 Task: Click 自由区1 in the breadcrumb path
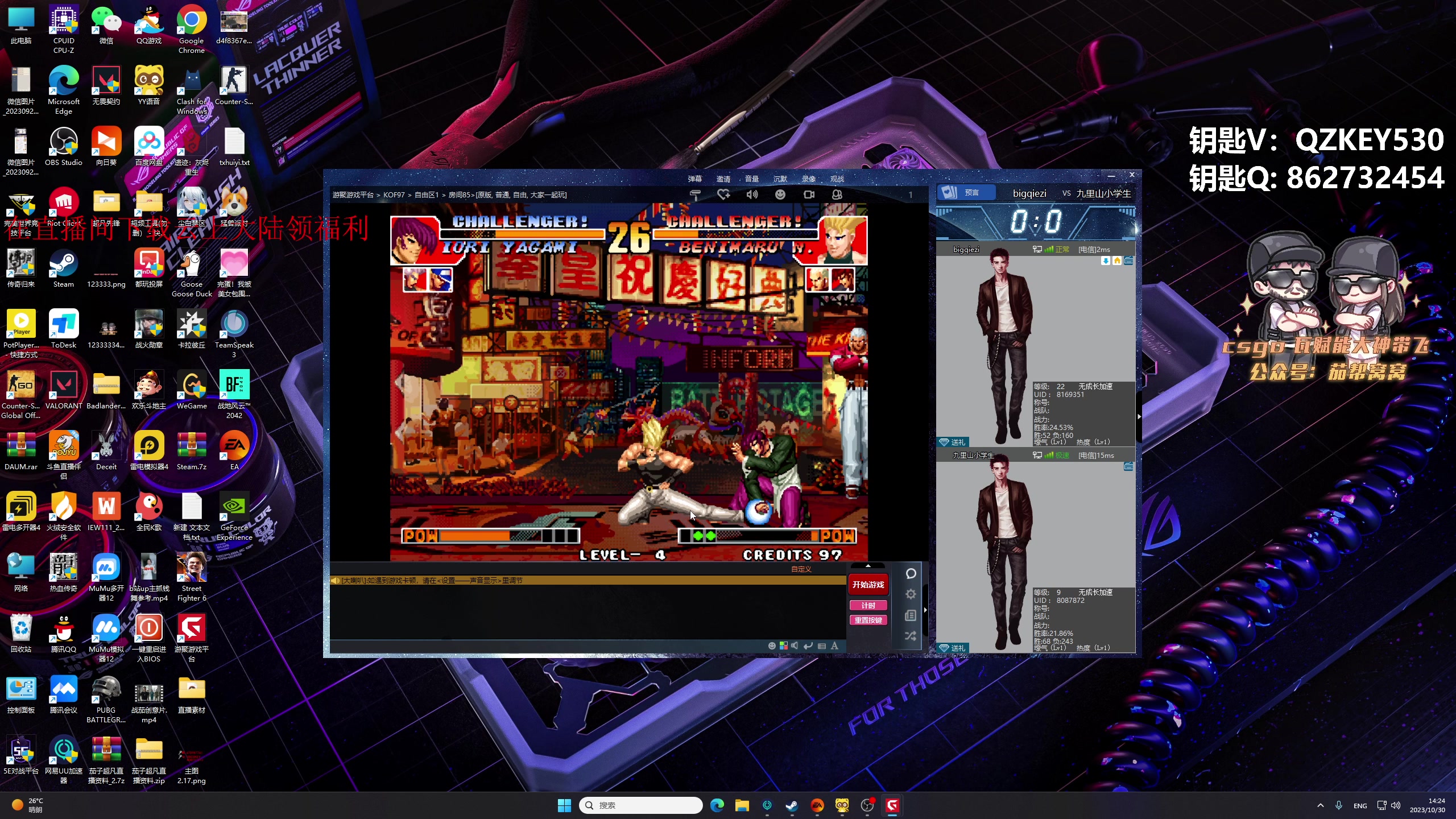(427, 195)
